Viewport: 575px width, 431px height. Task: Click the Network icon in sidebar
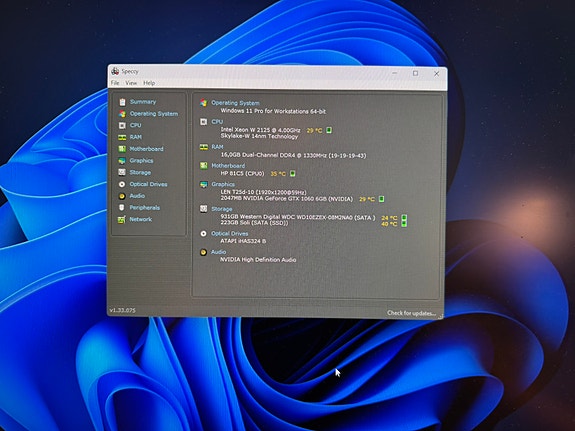122,219
